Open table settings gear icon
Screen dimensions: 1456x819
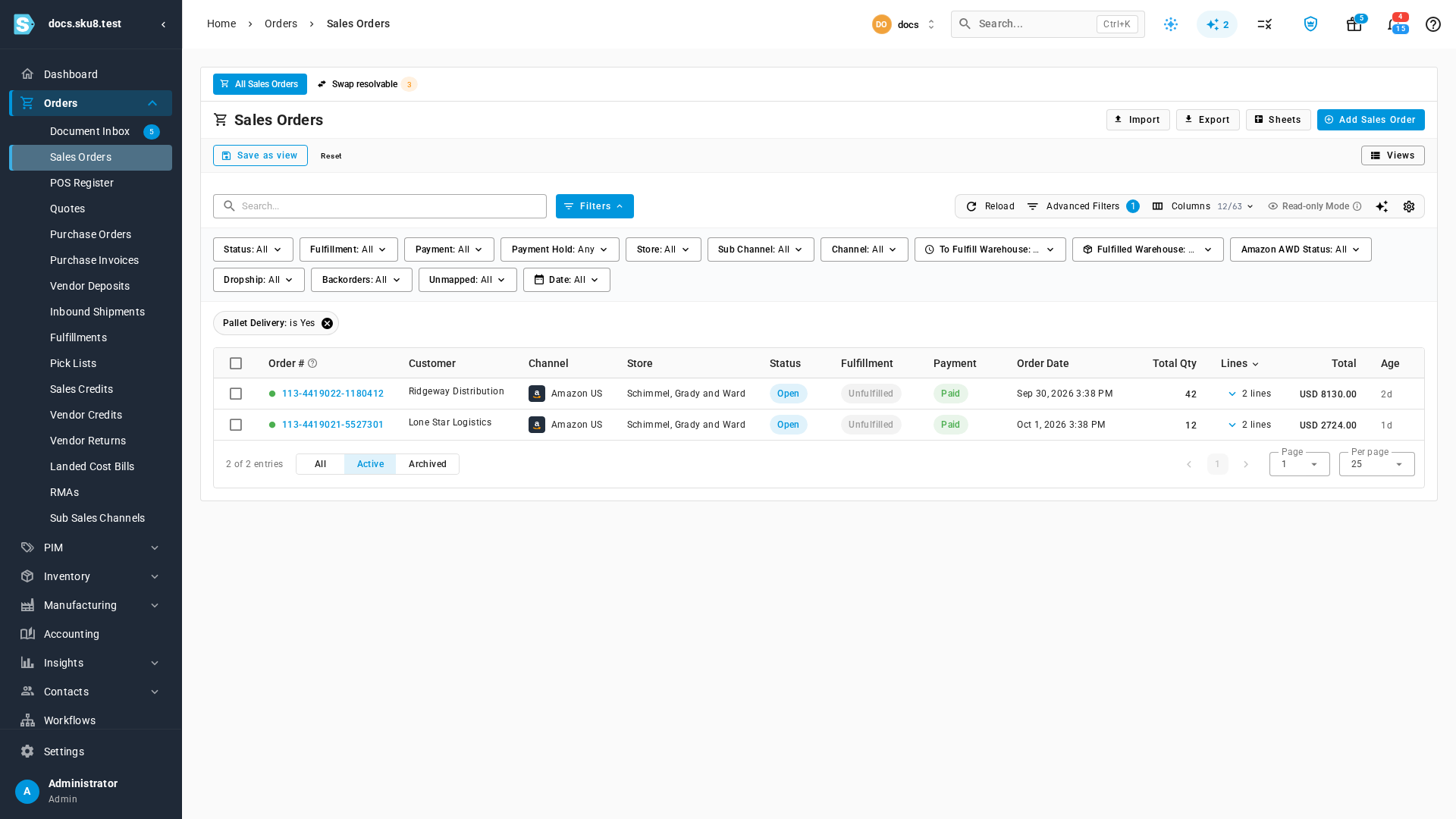click(x=1409, y=206)
